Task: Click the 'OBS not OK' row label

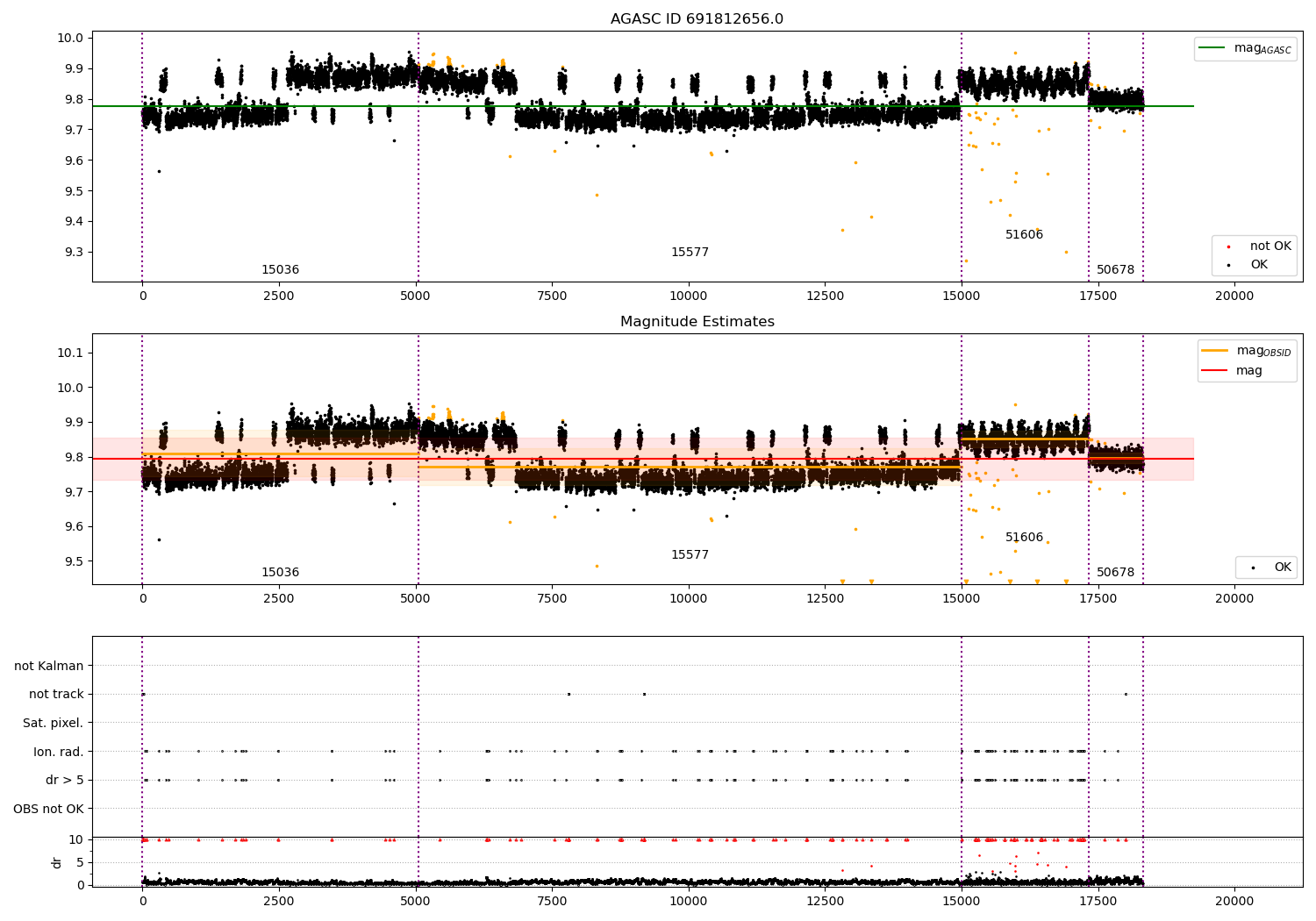Action: click(49, 809)
